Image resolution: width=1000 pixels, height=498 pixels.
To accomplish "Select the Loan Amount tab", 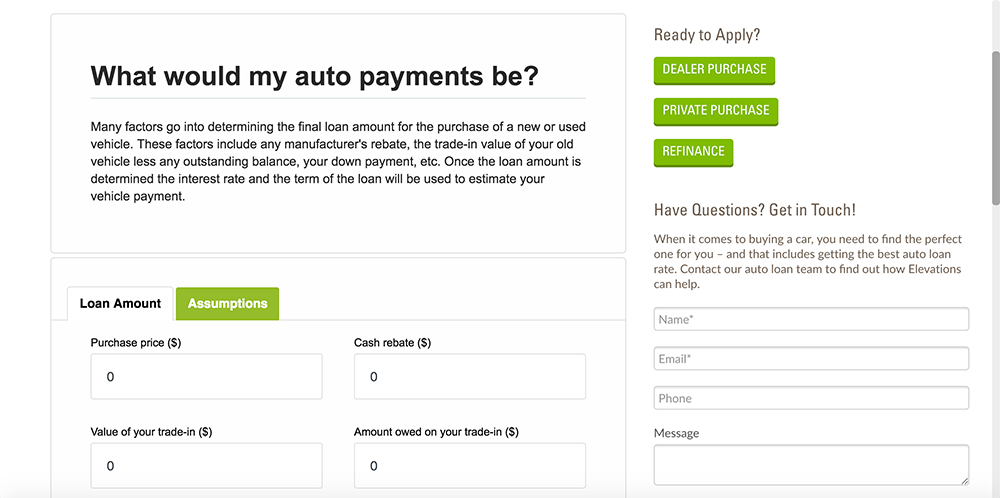I will click(120, 304).
